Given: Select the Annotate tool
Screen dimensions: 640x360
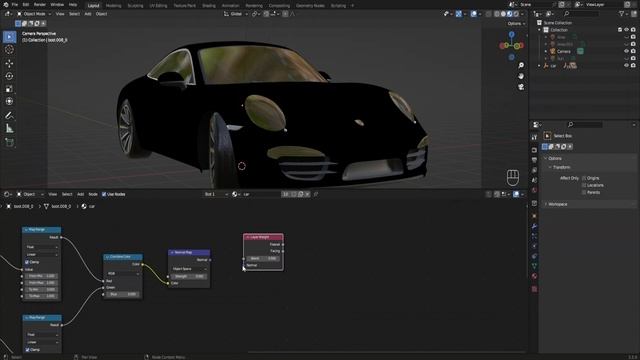Looking at the screenshot, I should [x=9, y=116].
